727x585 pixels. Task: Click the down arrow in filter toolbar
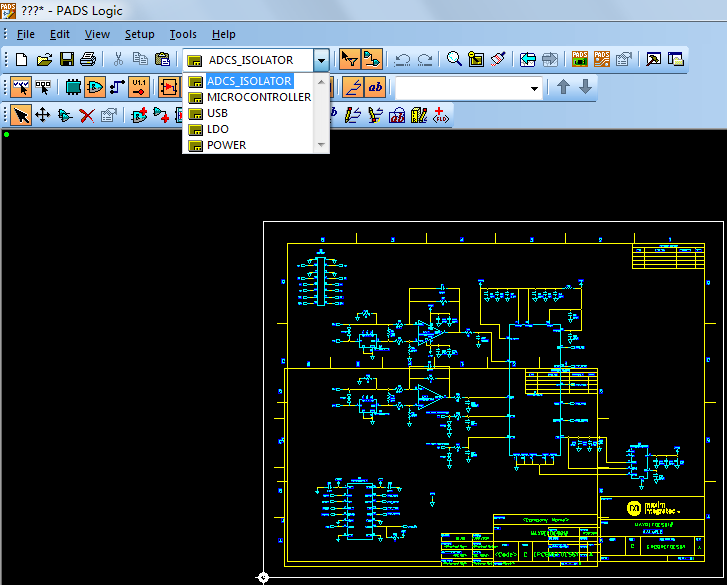pos(586,87)
